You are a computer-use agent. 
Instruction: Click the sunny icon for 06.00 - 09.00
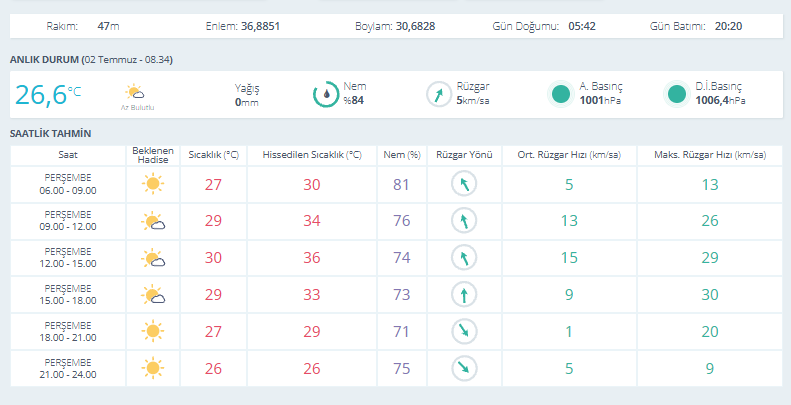[x=152, y=184]
